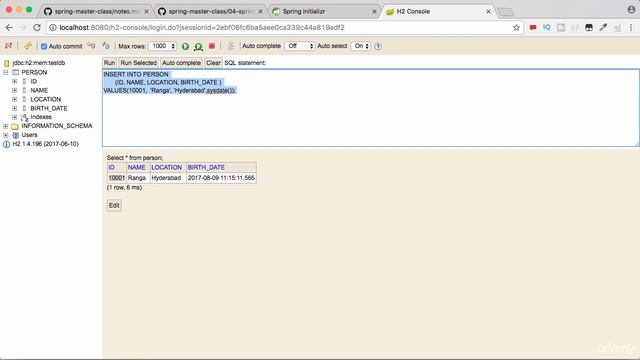Click the BIRTH_DATE column name in tree
640x360 pixels.
click(49, 108)
